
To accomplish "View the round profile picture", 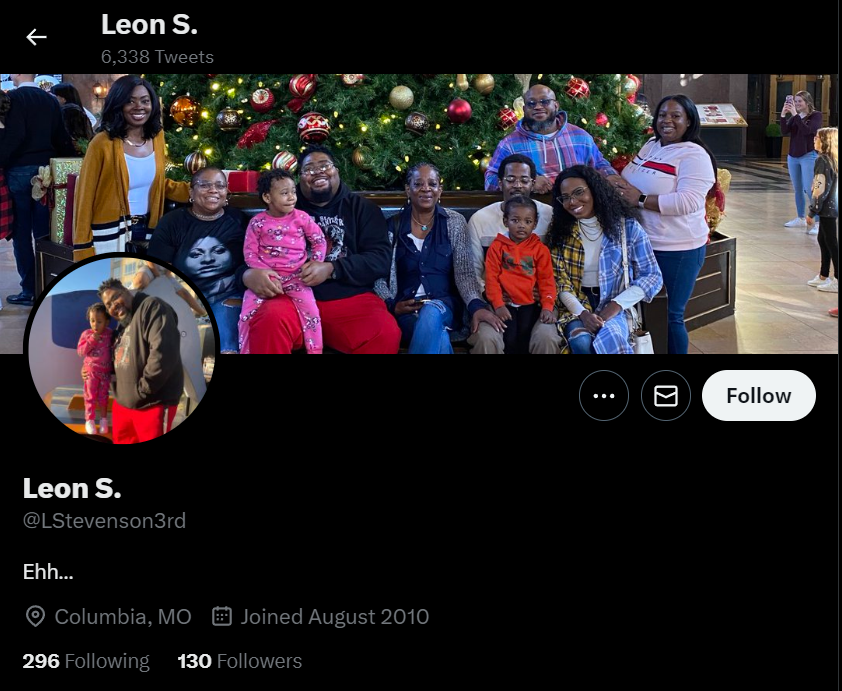I will coord(121,350).
